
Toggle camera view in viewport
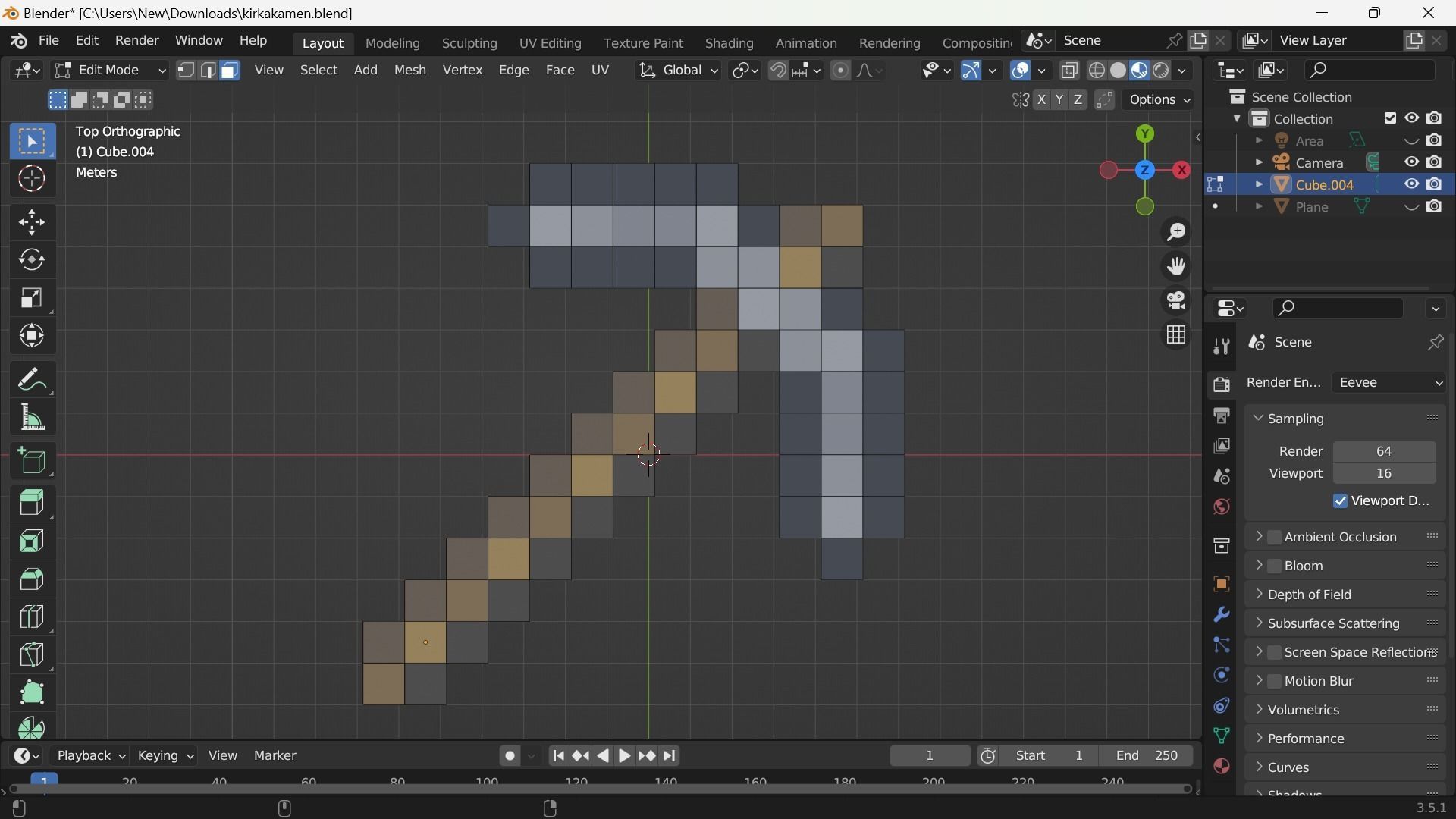[x=1176, y=301]
